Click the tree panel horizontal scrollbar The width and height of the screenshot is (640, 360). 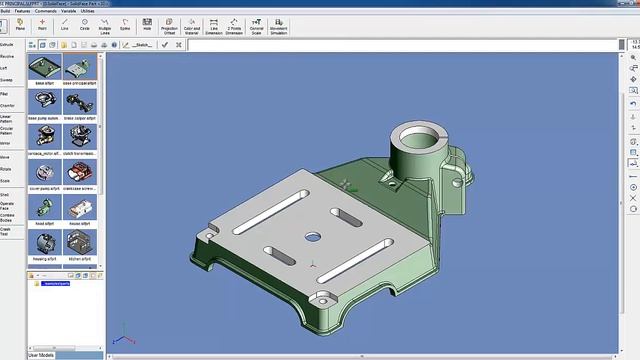[54, 348]
